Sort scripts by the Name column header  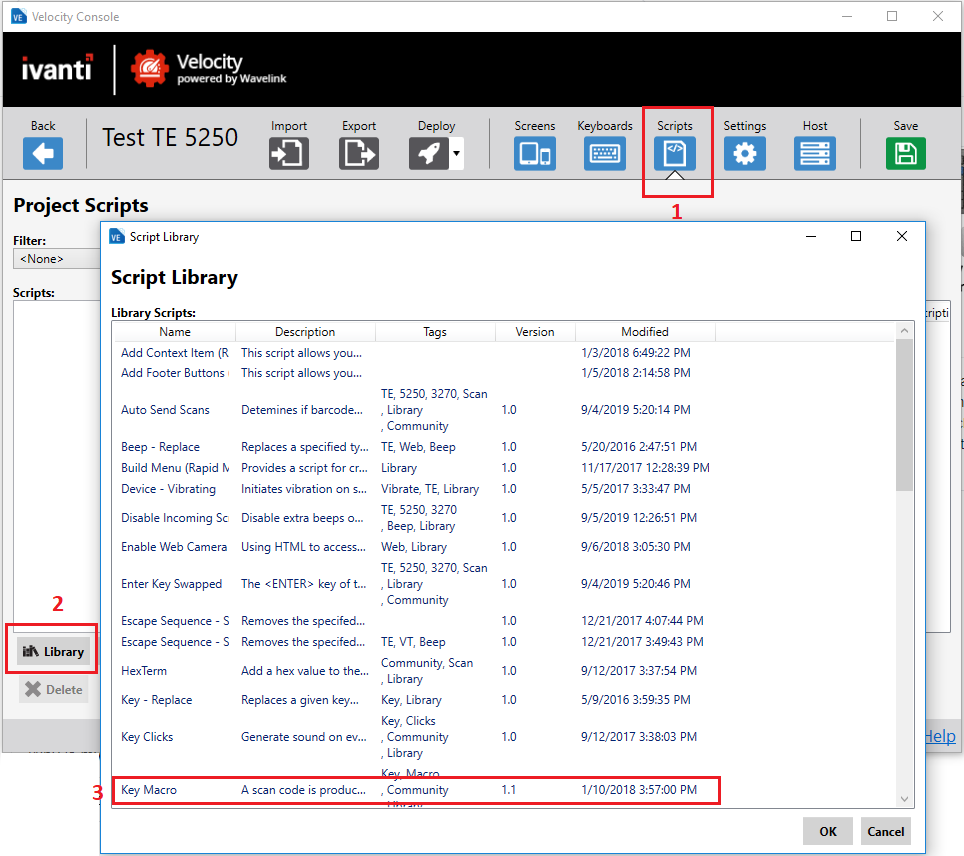coord(174,331)
